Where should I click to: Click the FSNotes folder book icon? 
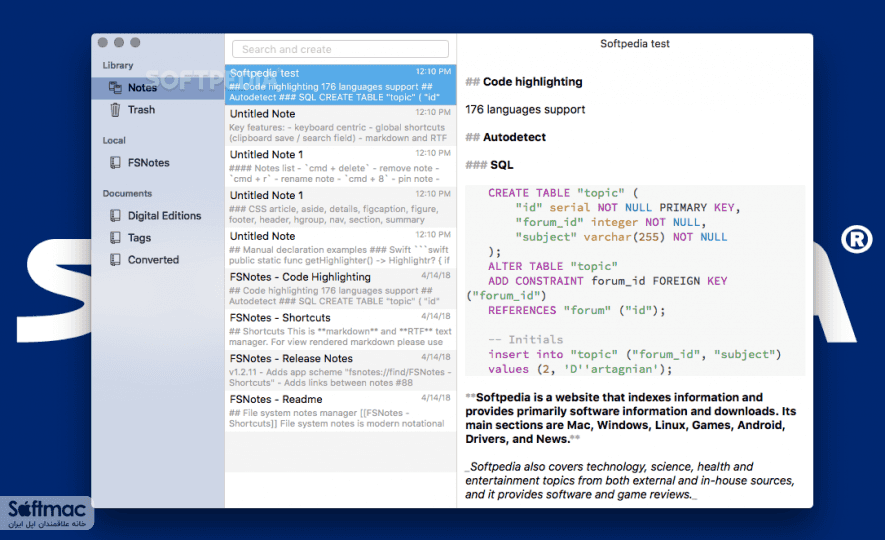[x=115, y=163]
